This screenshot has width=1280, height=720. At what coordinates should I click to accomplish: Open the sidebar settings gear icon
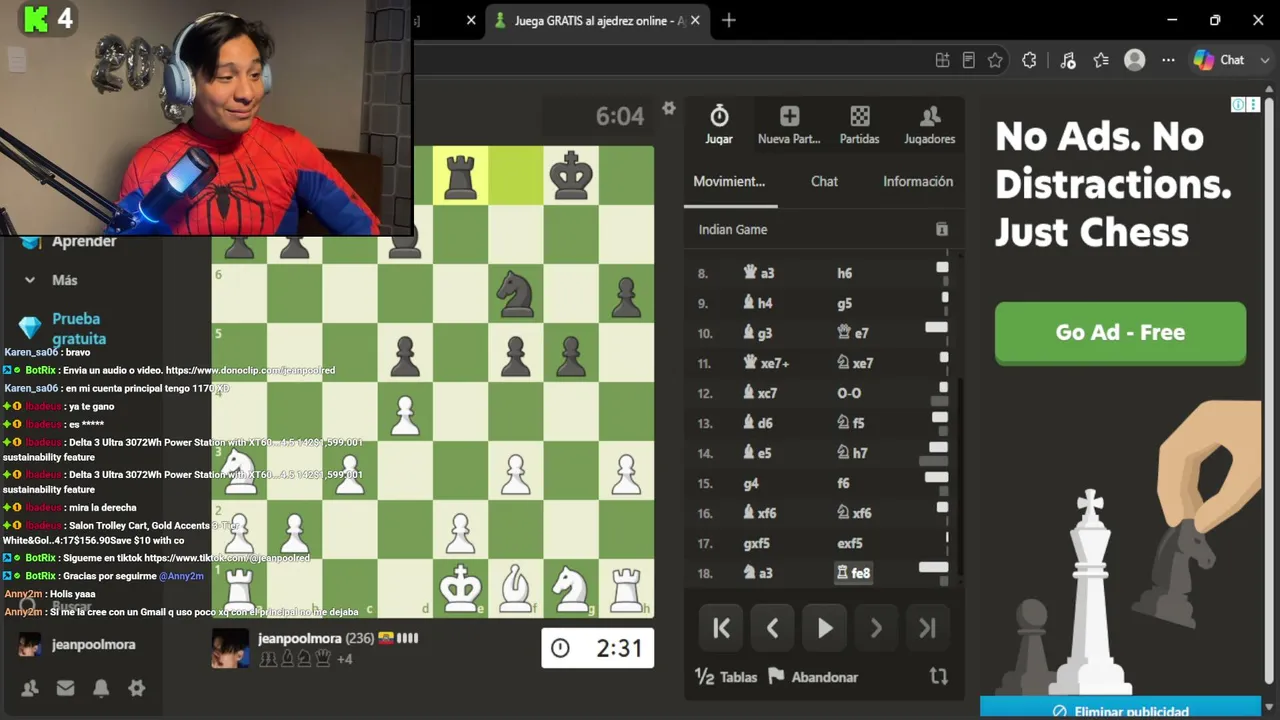point(137,688)
